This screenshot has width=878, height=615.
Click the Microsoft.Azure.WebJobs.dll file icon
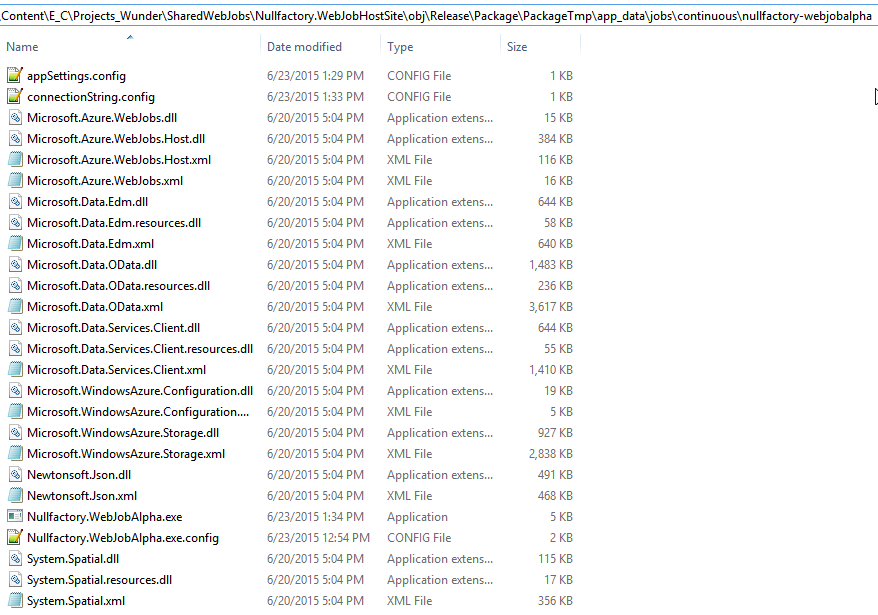tap(15, 118)
